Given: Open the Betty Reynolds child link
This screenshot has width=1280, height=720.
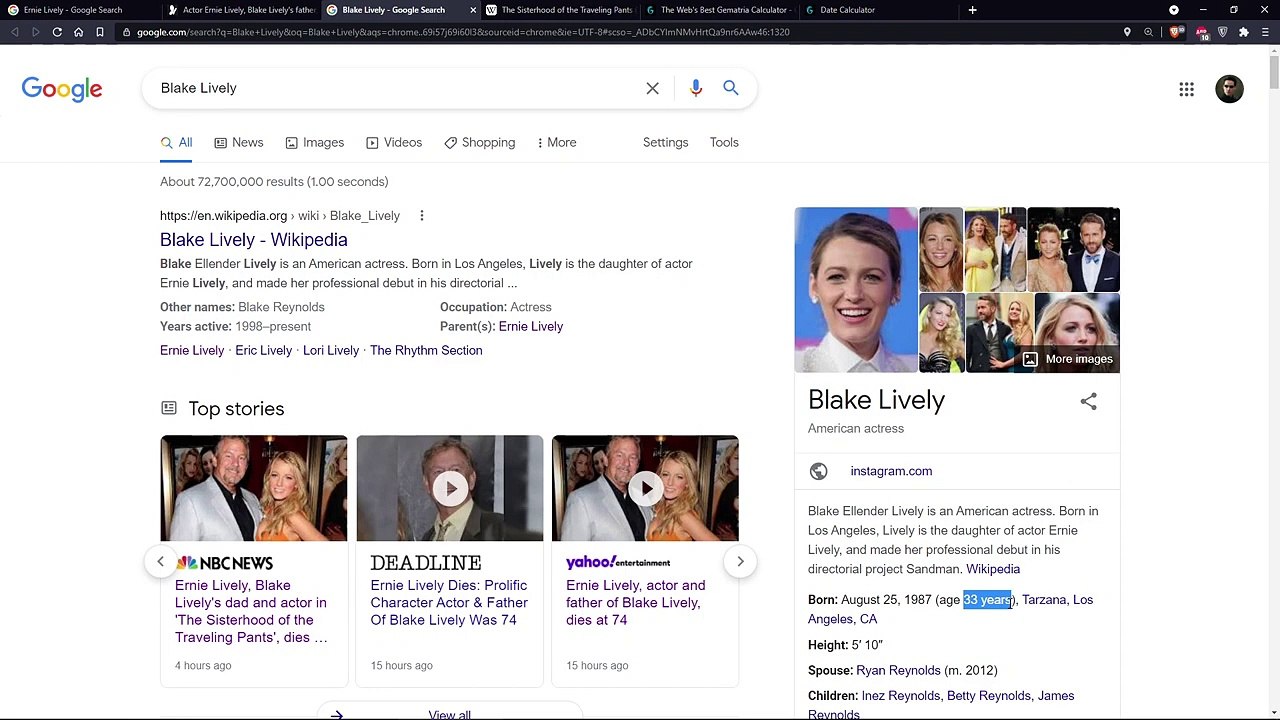Looking at the screenshot, I should coord(989,696).
